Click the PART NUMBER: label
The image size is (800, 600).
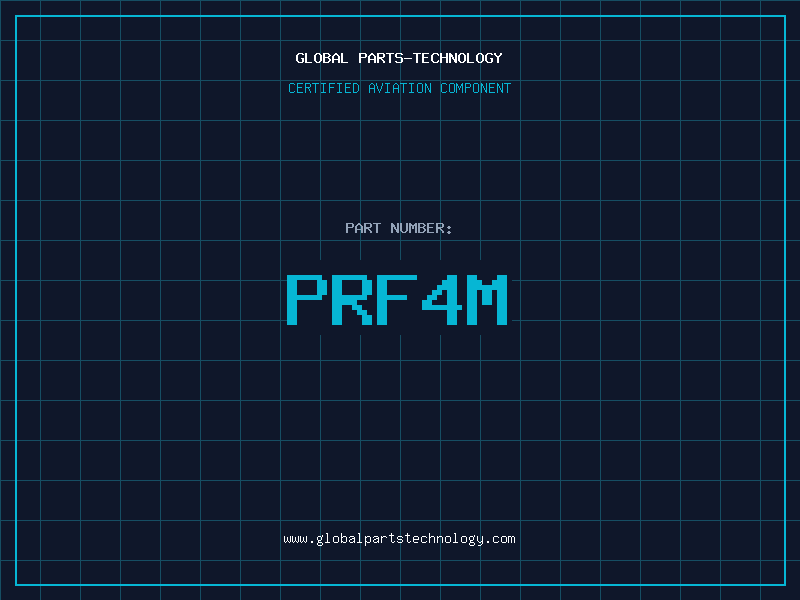coord(398,228)
